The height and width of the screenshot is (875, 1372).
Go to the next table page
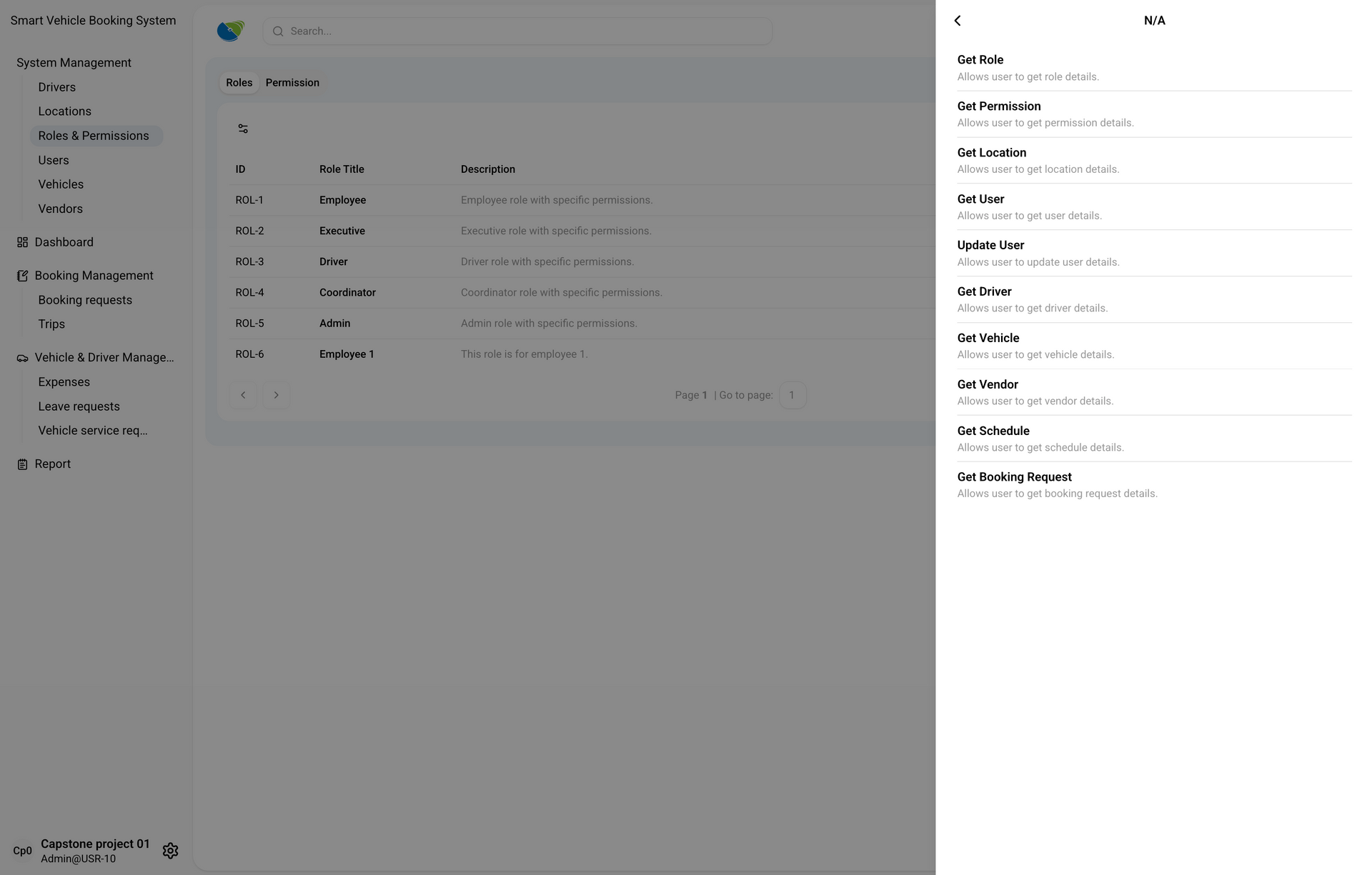(x=276, y=395)
